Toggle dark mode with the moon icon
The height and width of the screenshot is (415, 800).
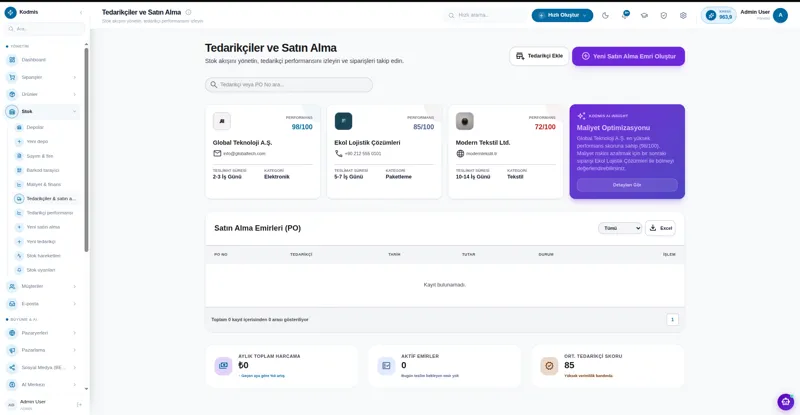click(x=605, y=15)
